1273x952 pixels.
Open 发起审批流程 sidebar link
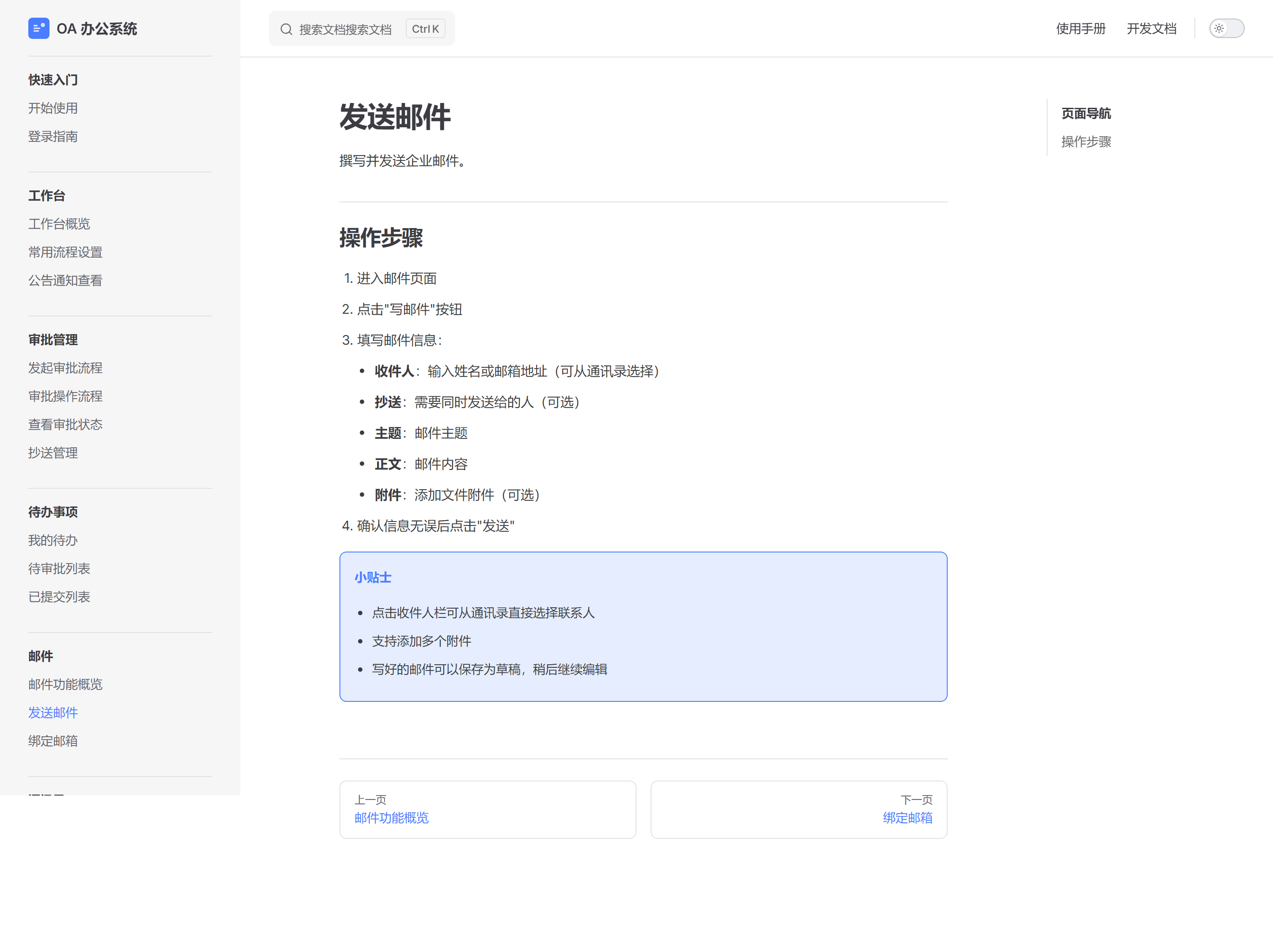(65, 368)
